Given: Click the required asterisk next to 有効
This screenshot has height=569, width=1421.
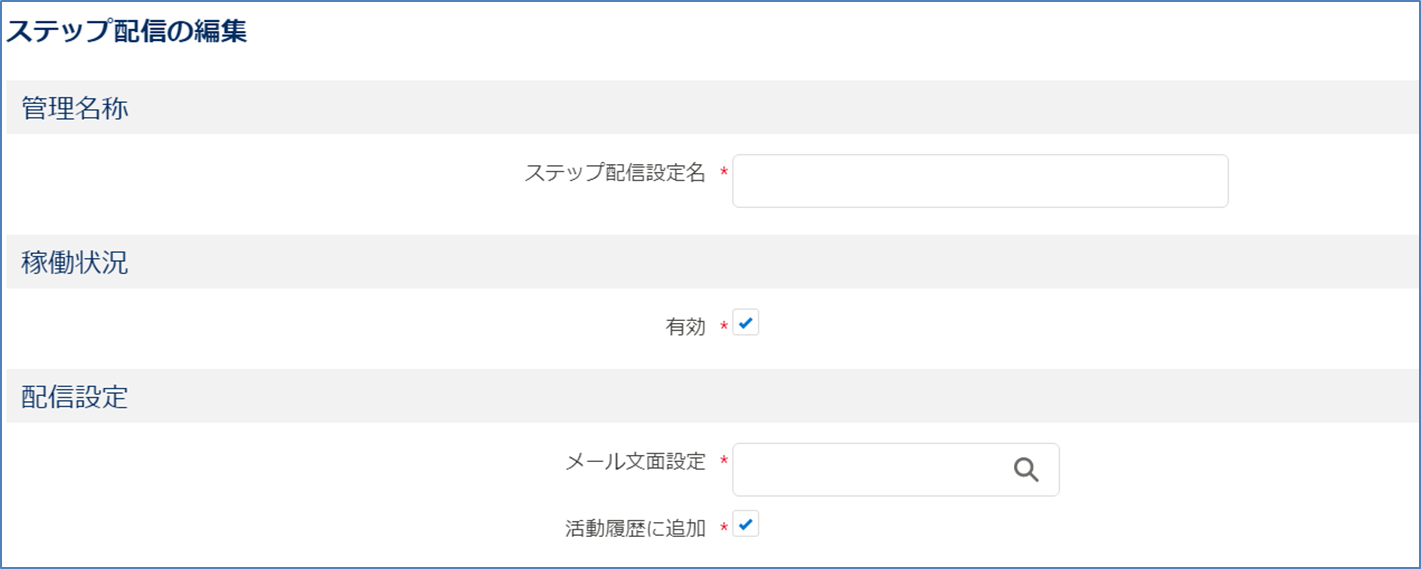Looking at the screenshot, I should point(723,327).
